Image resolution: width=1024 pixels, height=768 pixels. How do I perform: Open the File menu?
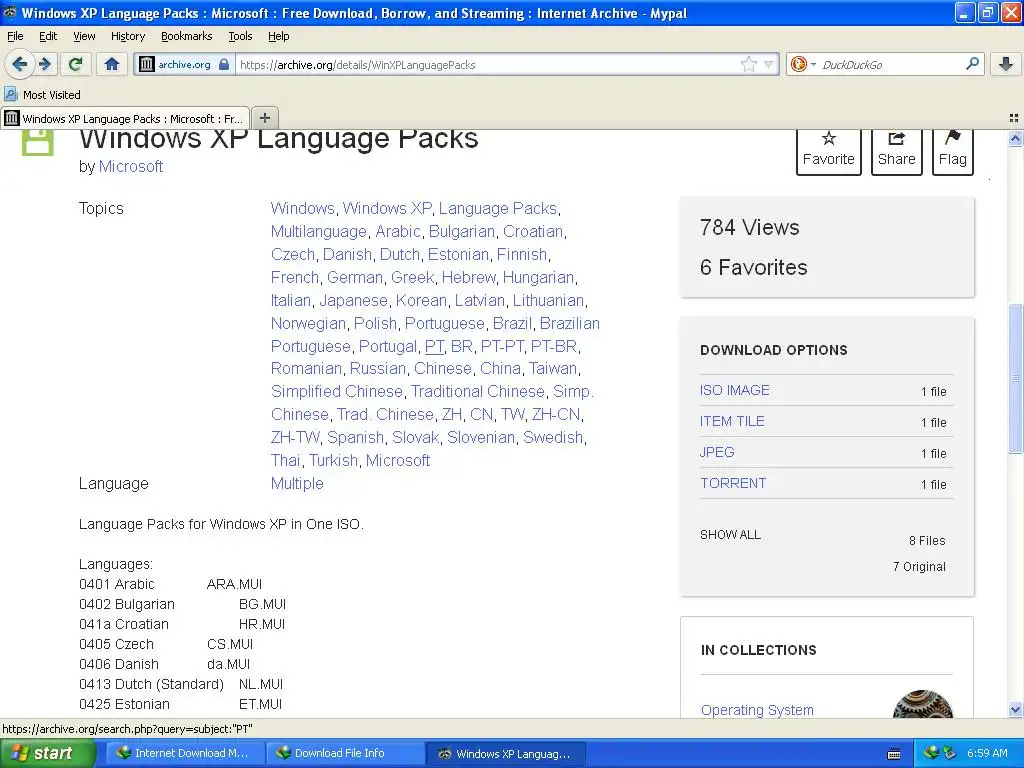[15, 36]
